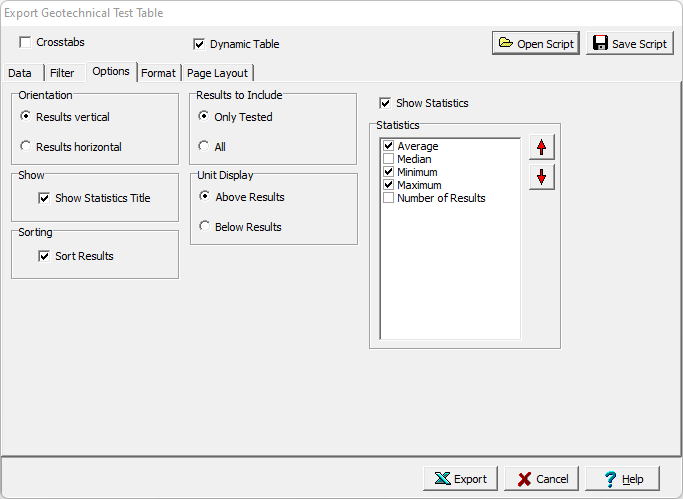Enable the Crosstabs checkbox
Screen dimensions: 683x499
pyautogui.click(x=26, y=43)
